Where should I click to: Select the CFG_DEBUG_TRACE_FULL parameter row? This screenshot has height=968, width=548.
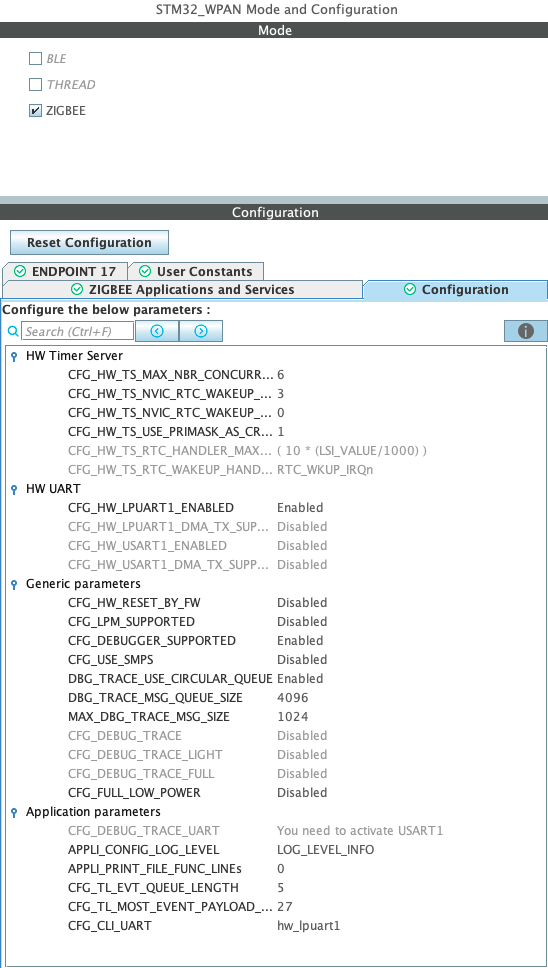(276, 774)
